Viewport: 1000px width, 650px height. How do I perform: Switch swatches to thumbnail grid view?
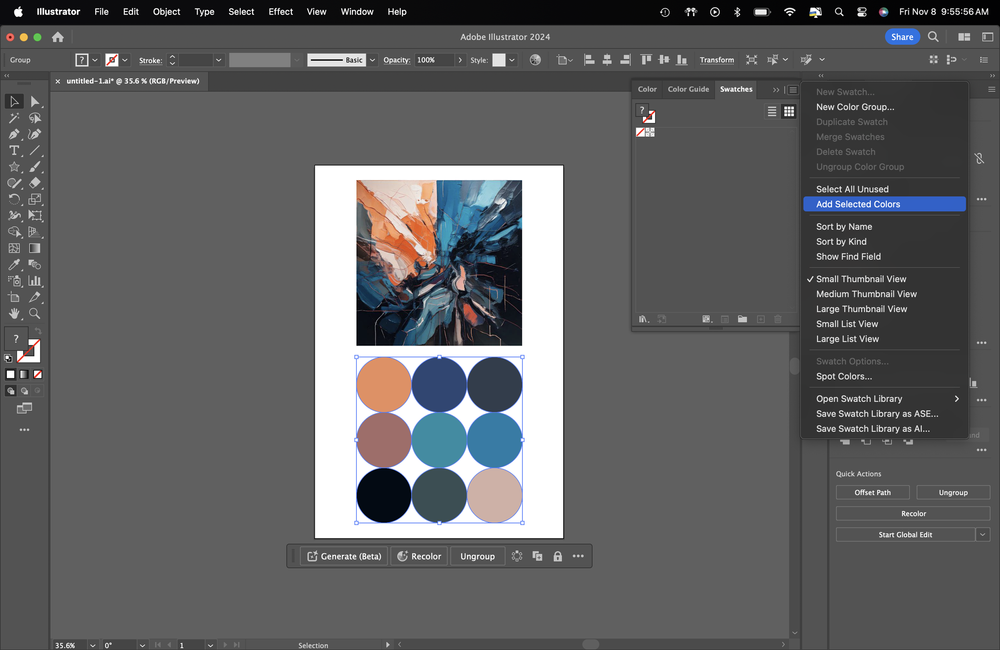coord(789,112)
